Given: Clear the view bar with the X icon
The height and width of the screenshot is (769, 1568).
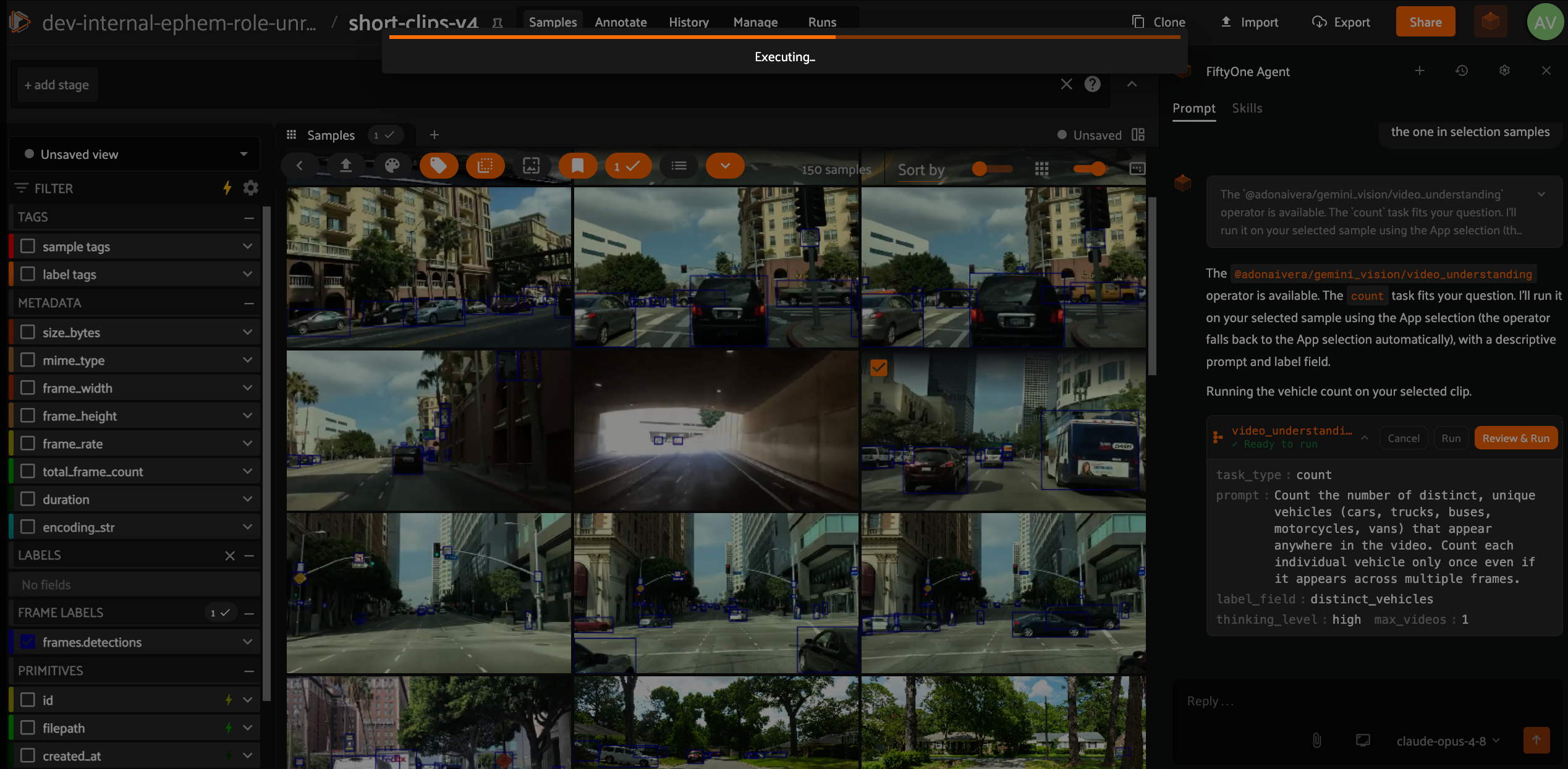Looking at the screenshot, I should coord(1066,84).
